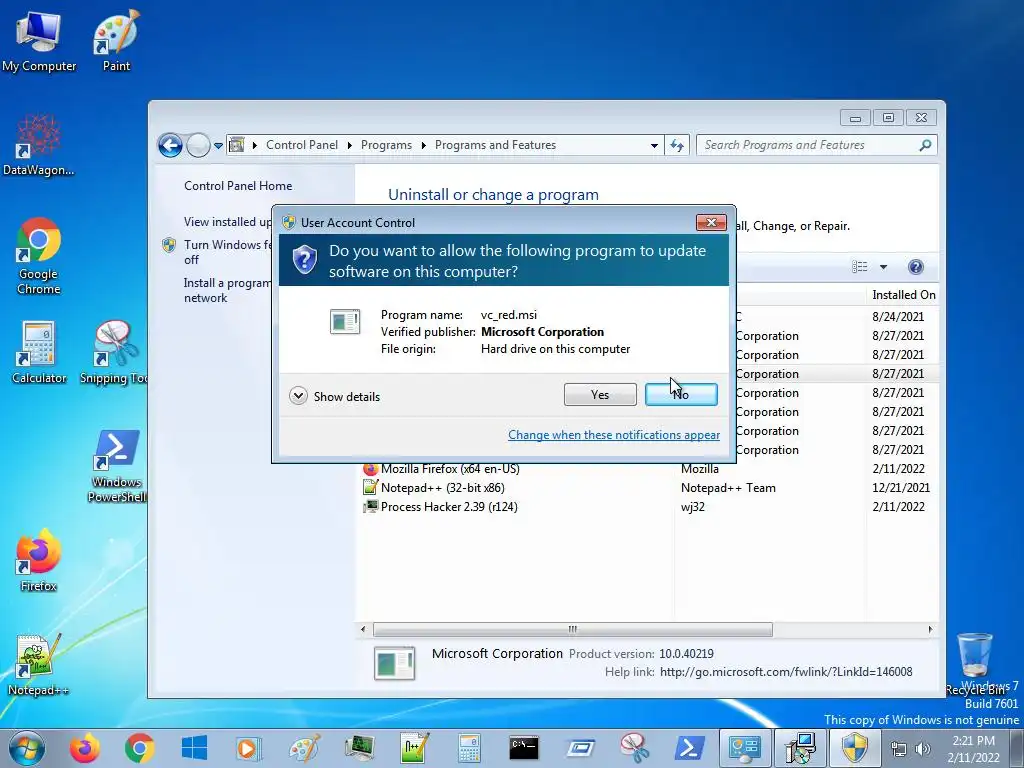Screen dimensions: 1024x768
Task: Open help with the blue question icon
Action: click(x=916, y=266)
